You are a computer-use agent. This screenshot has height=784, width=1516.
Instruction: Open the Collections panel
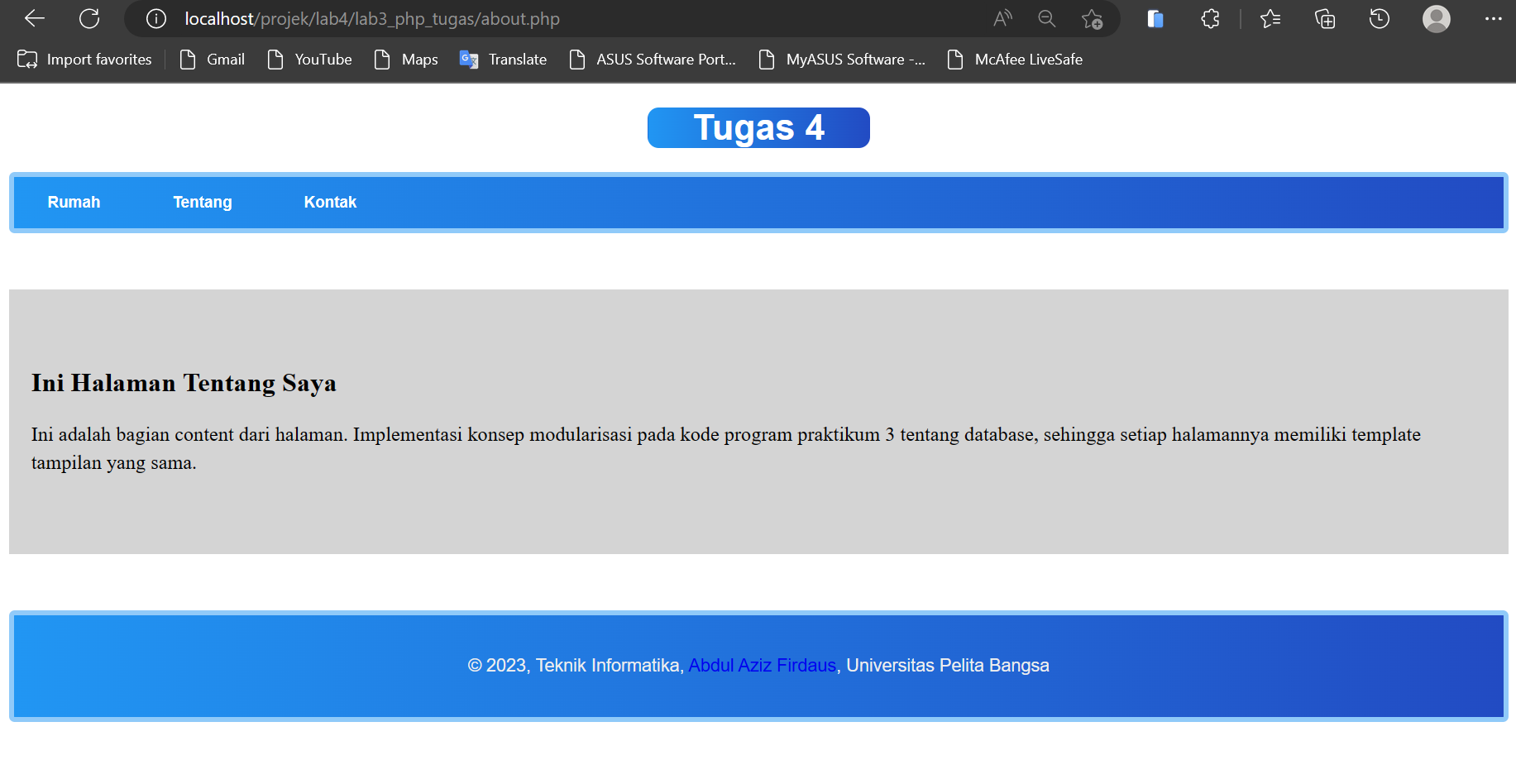1324,18
